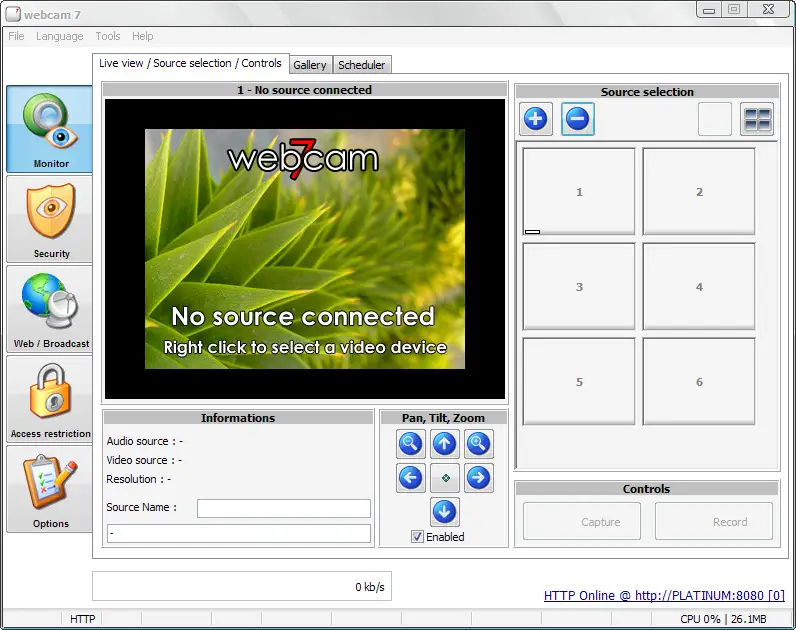The width and height of the screenshot is (796, 630).
Task: Maximize the webcam 7 window
Action: coord(734,10)
